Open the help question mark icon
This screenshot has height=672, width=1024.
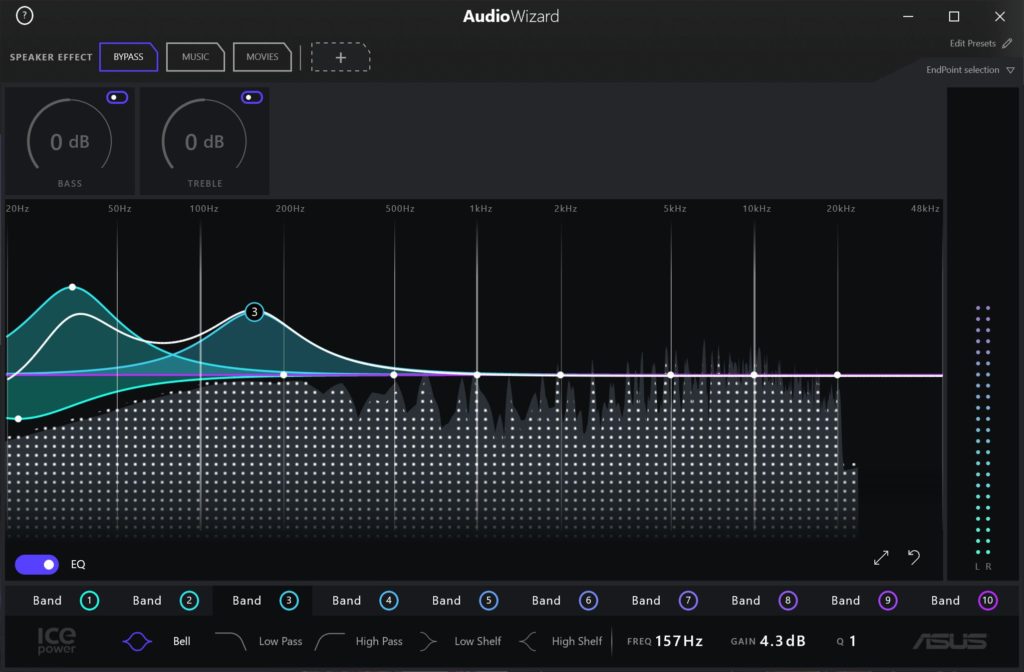(x=25, y=16)
